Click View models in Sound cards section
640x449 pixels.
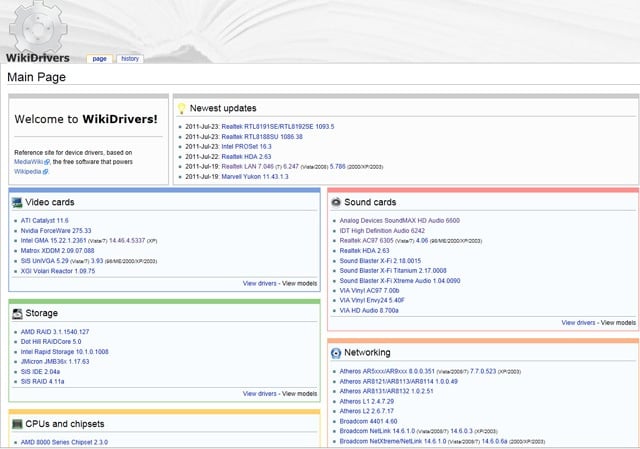pyautogui.click(x=616, y=323)
